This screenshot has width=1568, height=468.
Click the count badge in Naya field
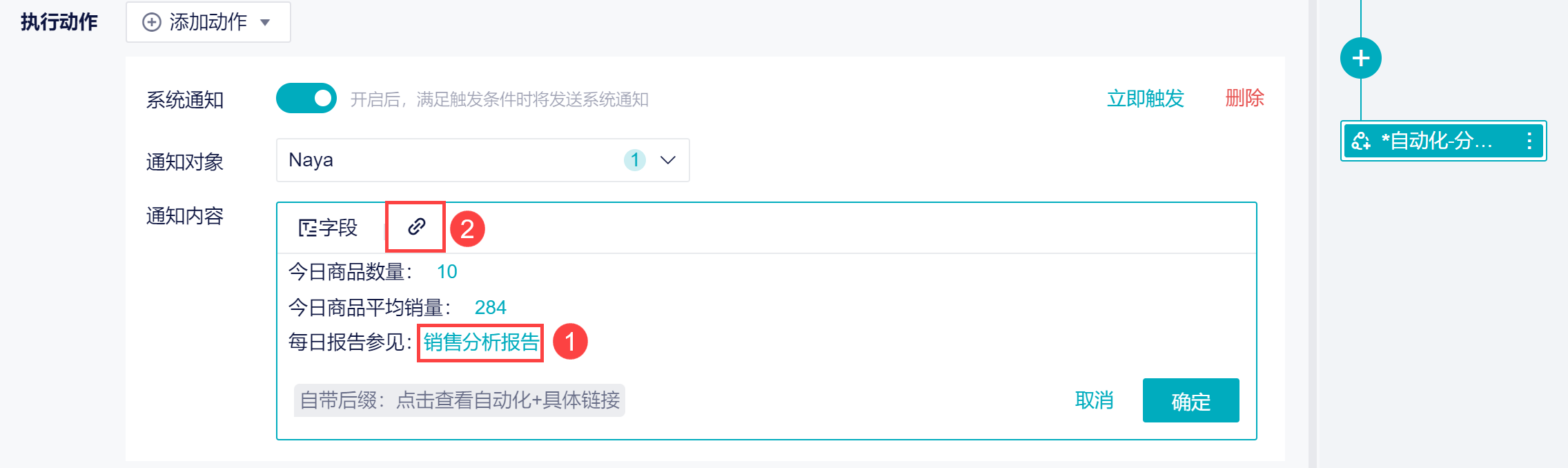click(x=634, y=160)
